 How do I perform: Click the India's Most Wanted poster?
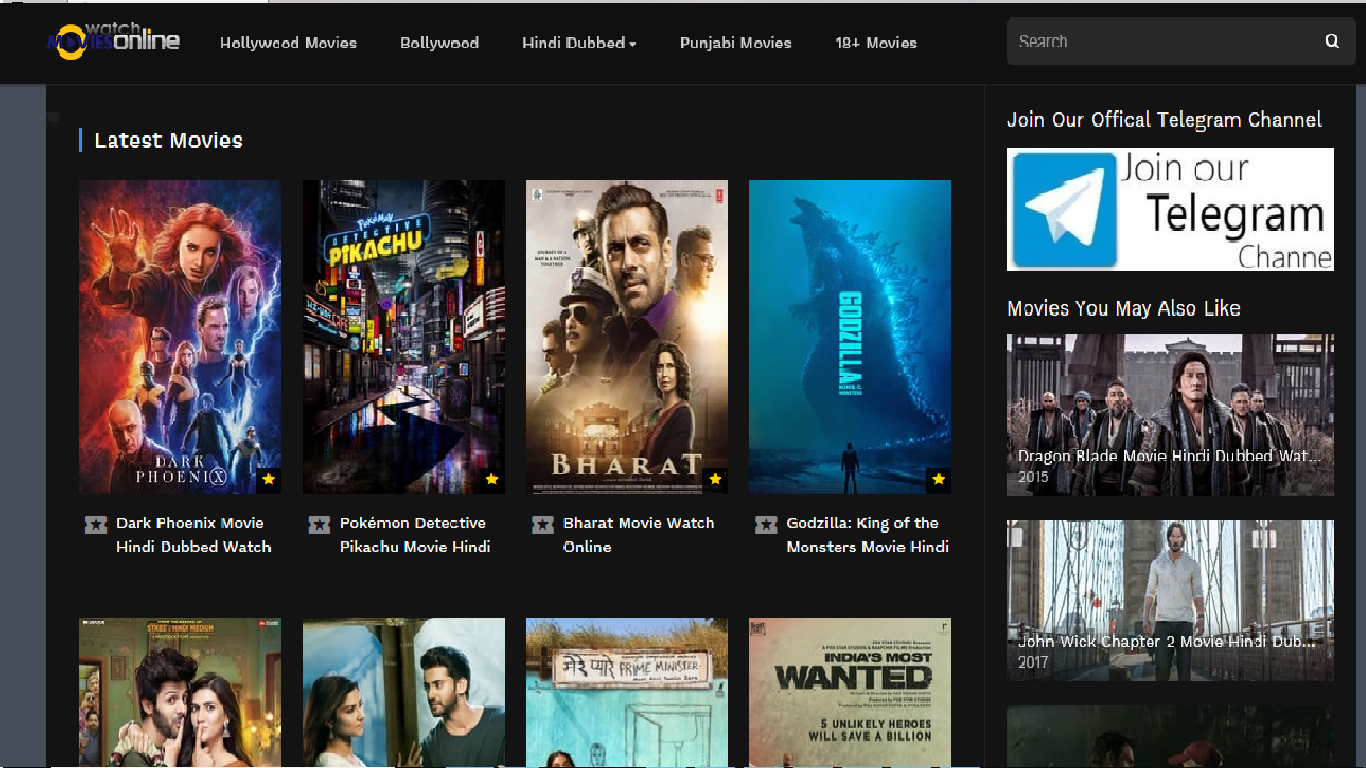click(850, 692)
